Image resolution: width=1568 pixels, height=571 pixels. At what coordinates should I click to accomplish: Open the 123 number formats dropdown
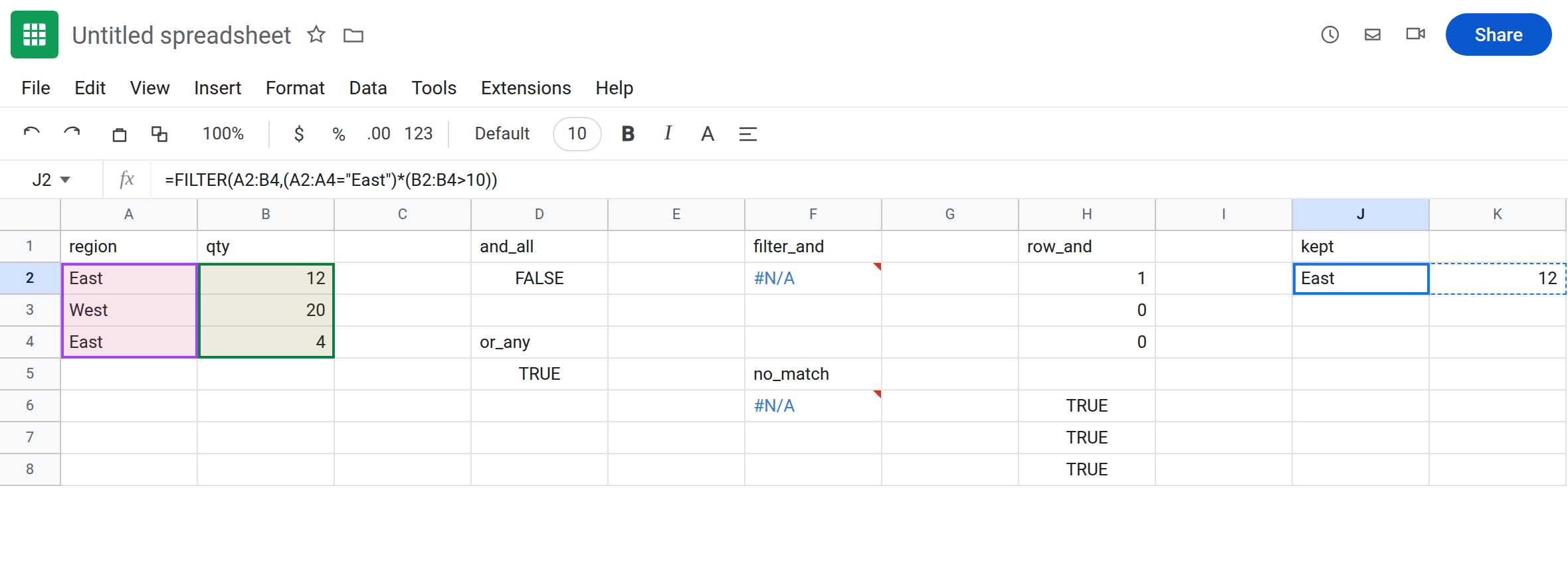click(419, 133)
